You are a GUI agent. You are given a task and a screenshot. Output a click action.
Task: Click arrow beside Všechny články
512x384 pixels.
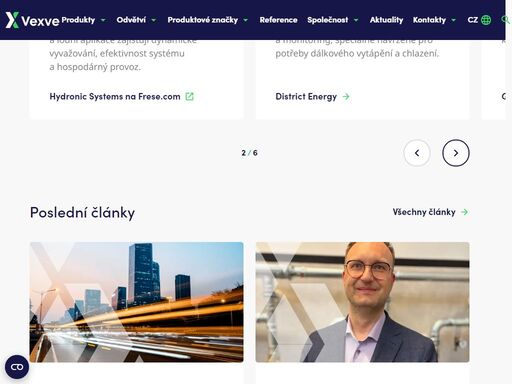464,212
